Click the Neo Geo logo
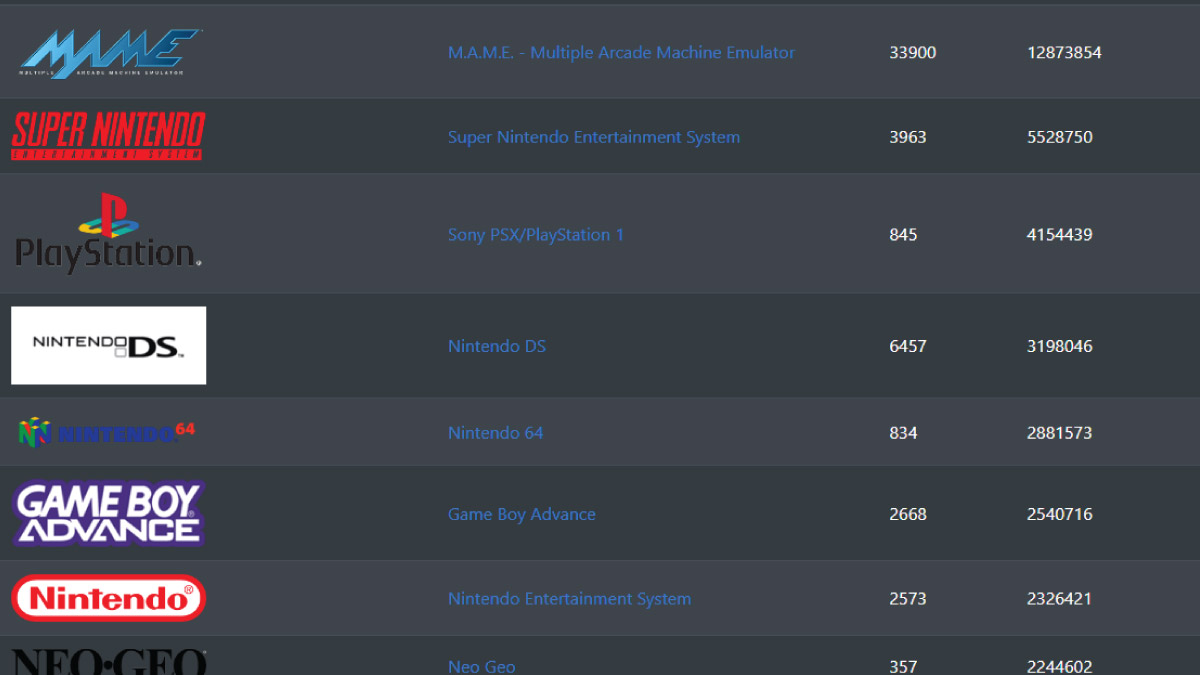The width and height of the screenshot is (1200, 675). [108, 662]
